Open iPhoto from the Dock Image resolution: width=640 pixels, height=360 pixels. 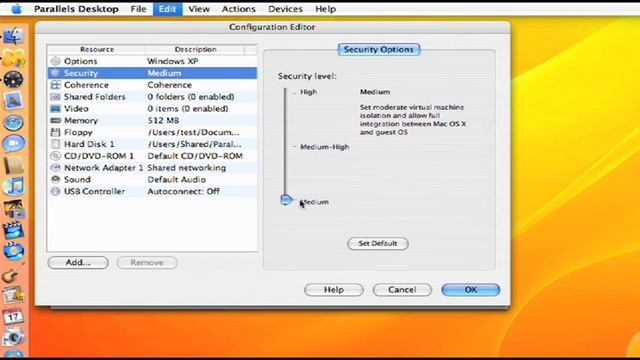coord(13,209)
